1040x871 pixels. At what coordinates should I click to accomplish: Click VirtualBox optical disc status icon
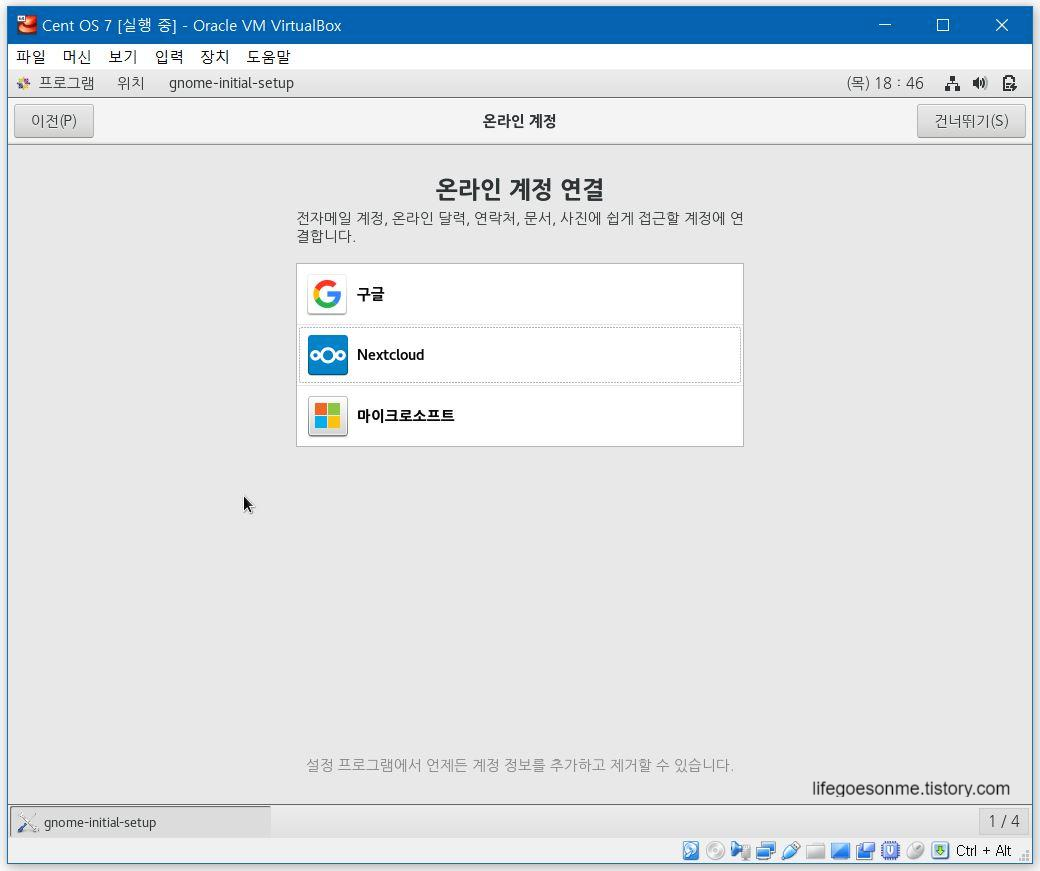[715, 850]
